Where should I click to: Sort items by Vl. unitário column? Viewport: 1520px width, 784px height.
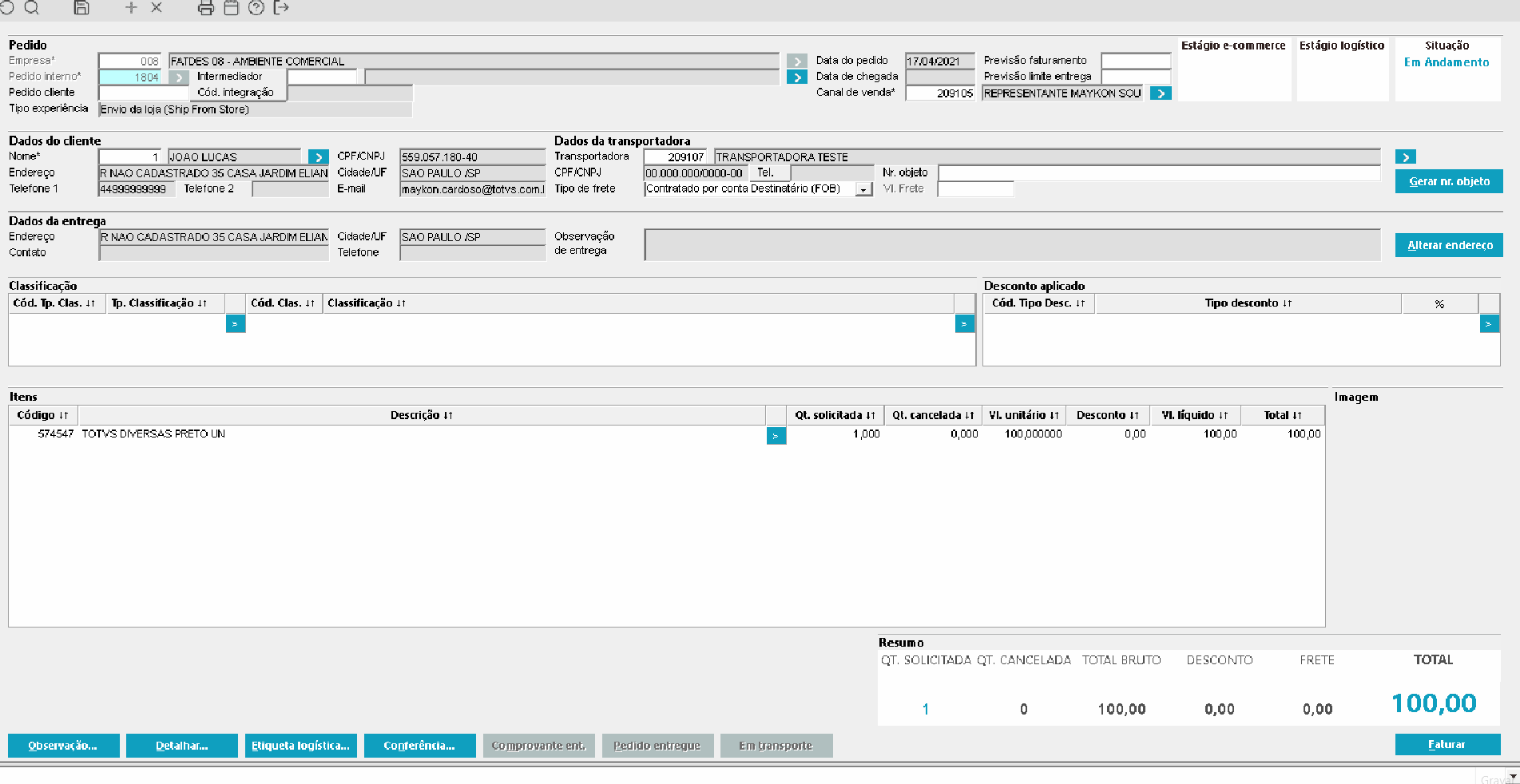point(1023,415)
